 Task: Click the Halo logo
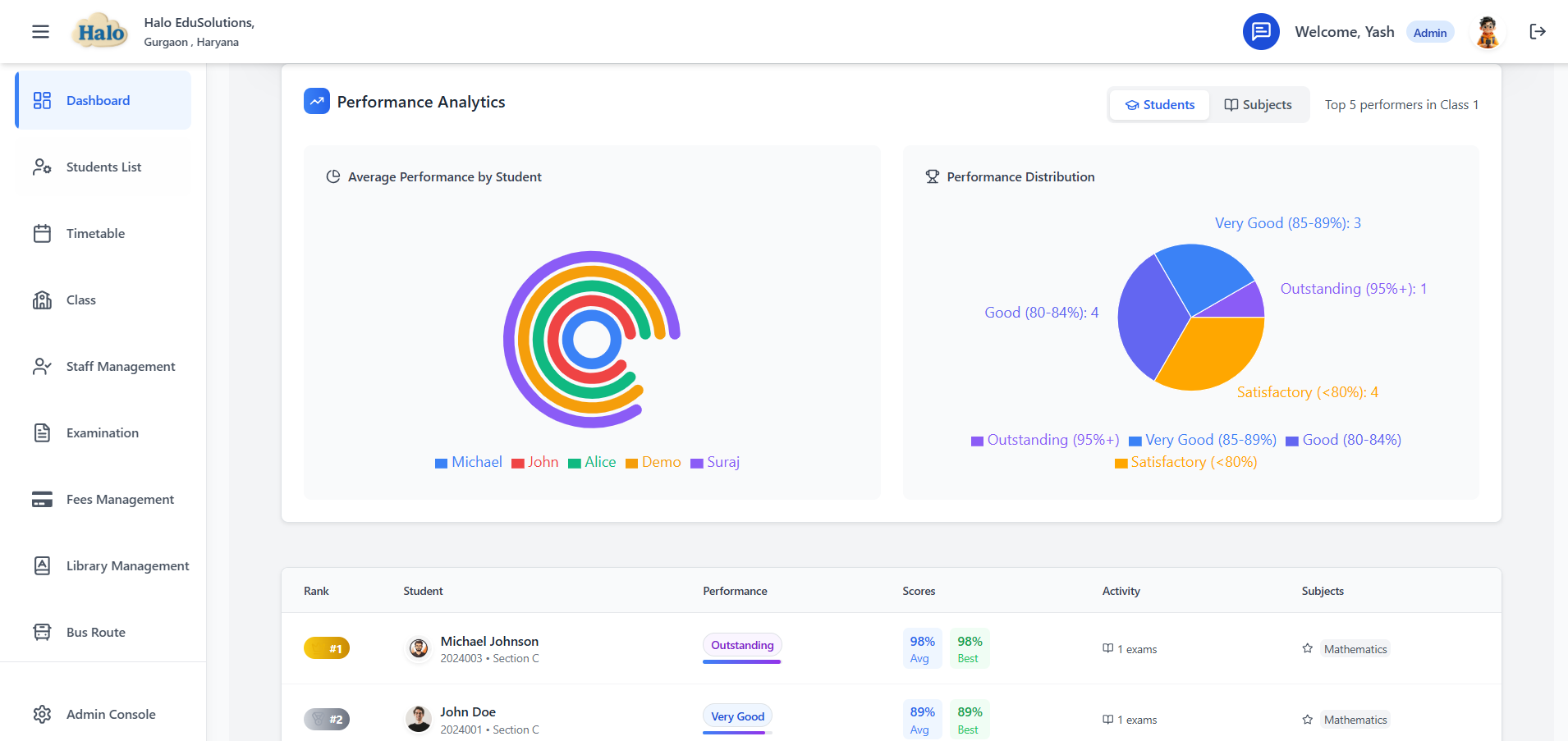coord(100,32)
